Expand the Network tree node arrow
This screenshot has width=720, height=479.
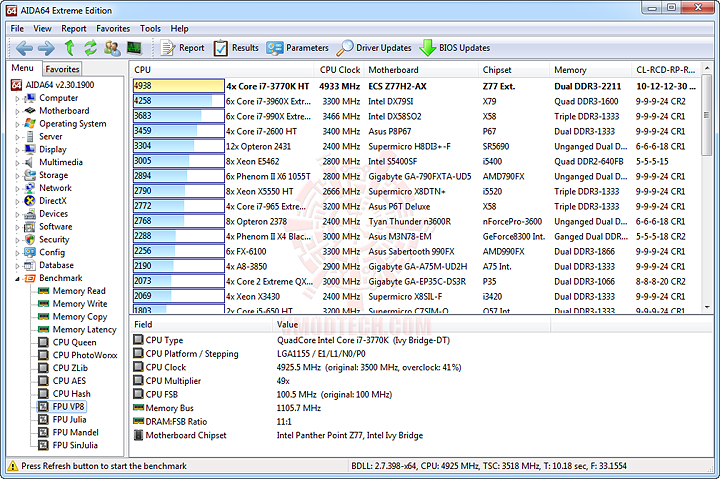(17, 188)
